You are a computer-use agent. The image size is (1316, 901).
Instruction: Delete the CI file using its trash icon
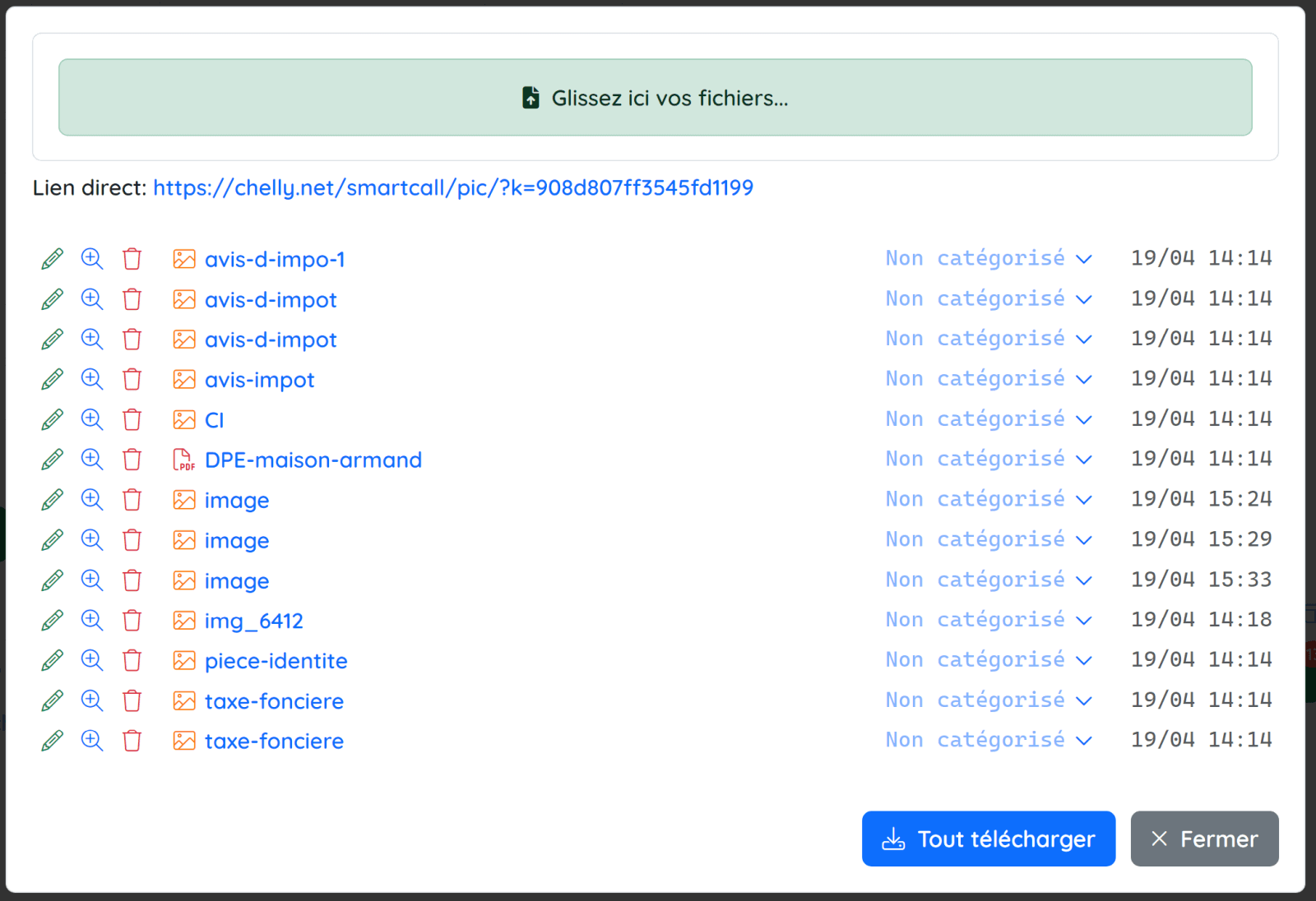[132, 419]
